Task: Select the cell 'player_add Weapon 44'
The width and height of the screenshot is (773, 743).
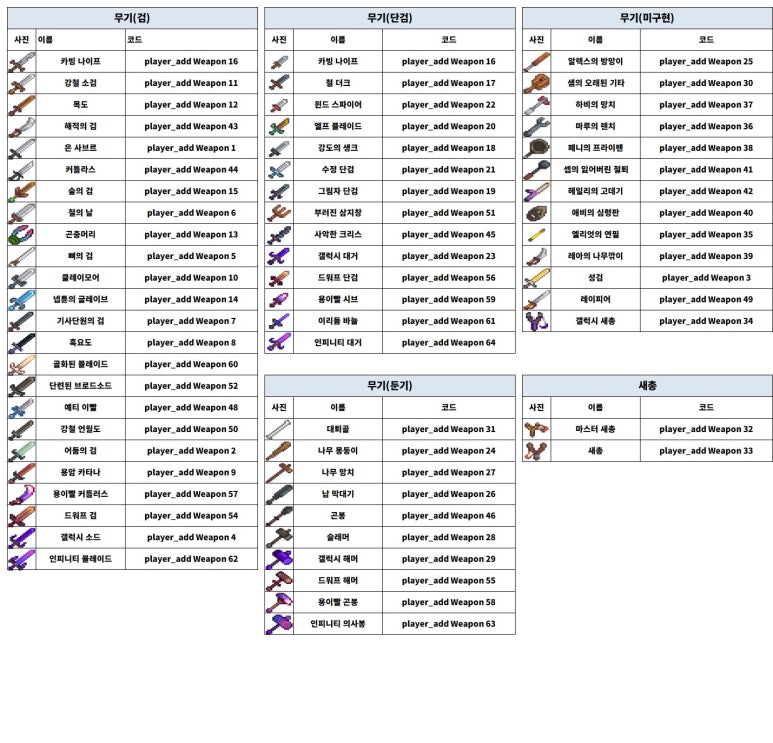Action: (191, 170)
